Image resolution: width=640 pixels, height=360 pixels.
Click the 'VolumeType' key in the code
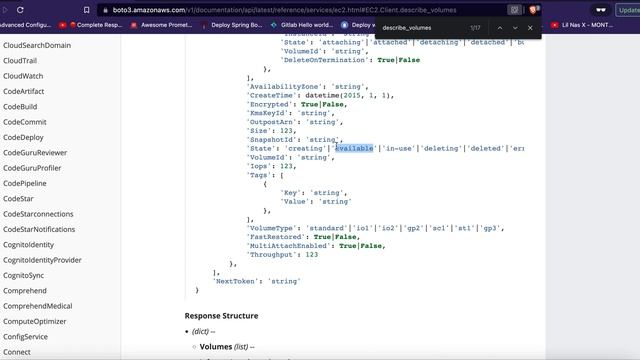click(x=271, y=228)
